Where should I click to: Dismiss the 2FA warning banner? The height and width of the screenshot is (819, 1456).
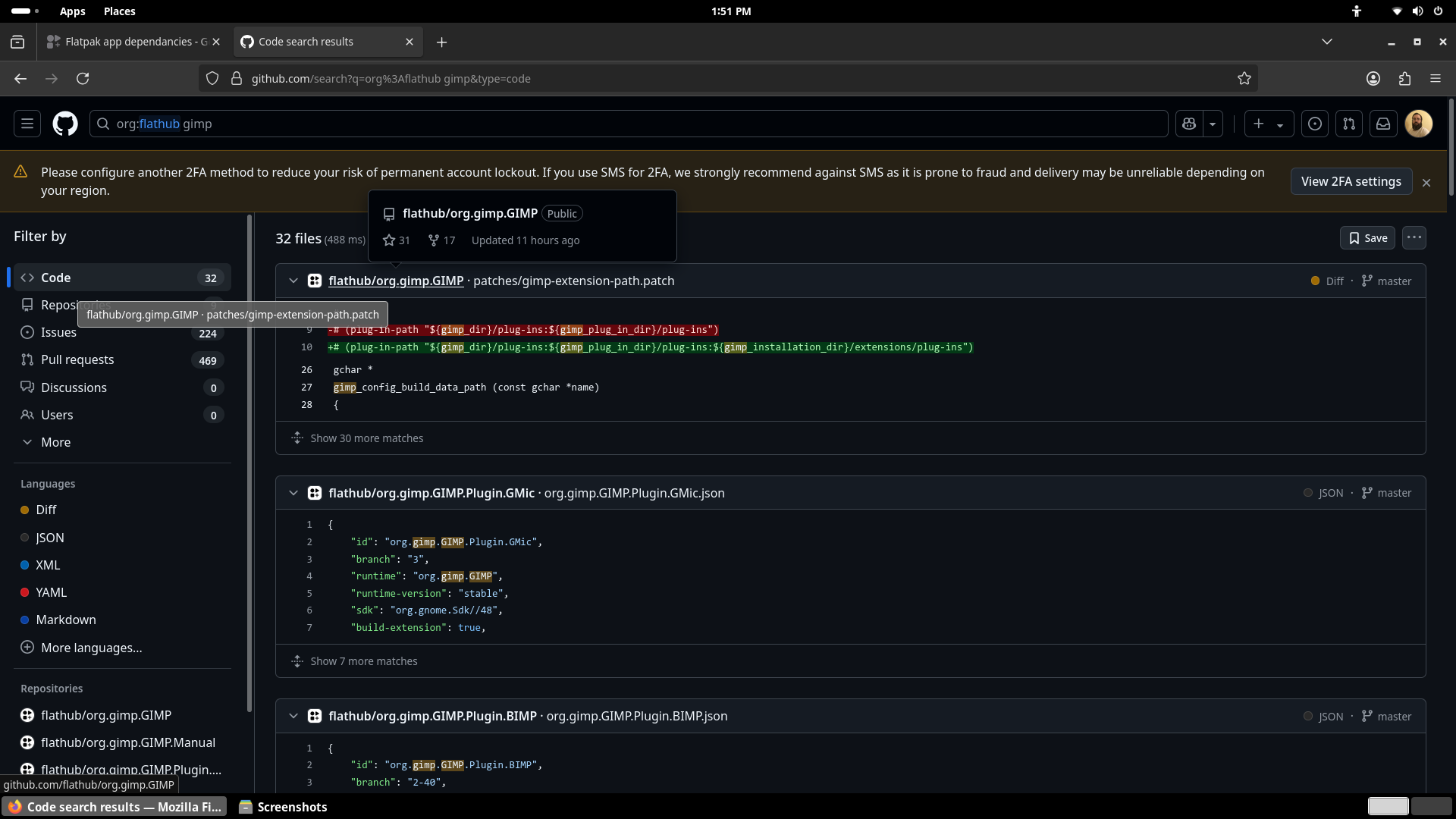click(x=1426, y=183)
